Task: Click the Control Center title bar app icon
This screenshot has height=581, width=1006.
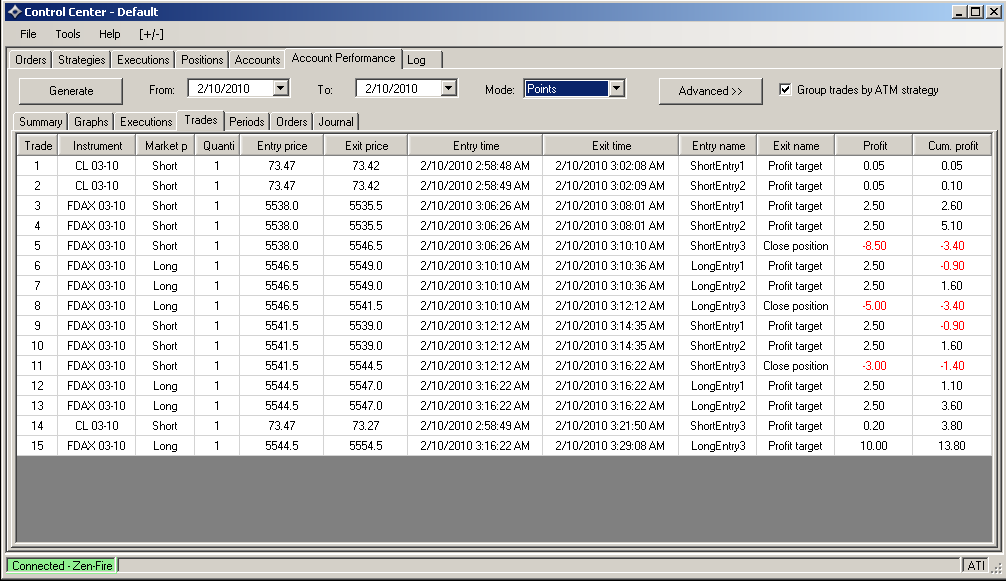Action: pos(14,12)
